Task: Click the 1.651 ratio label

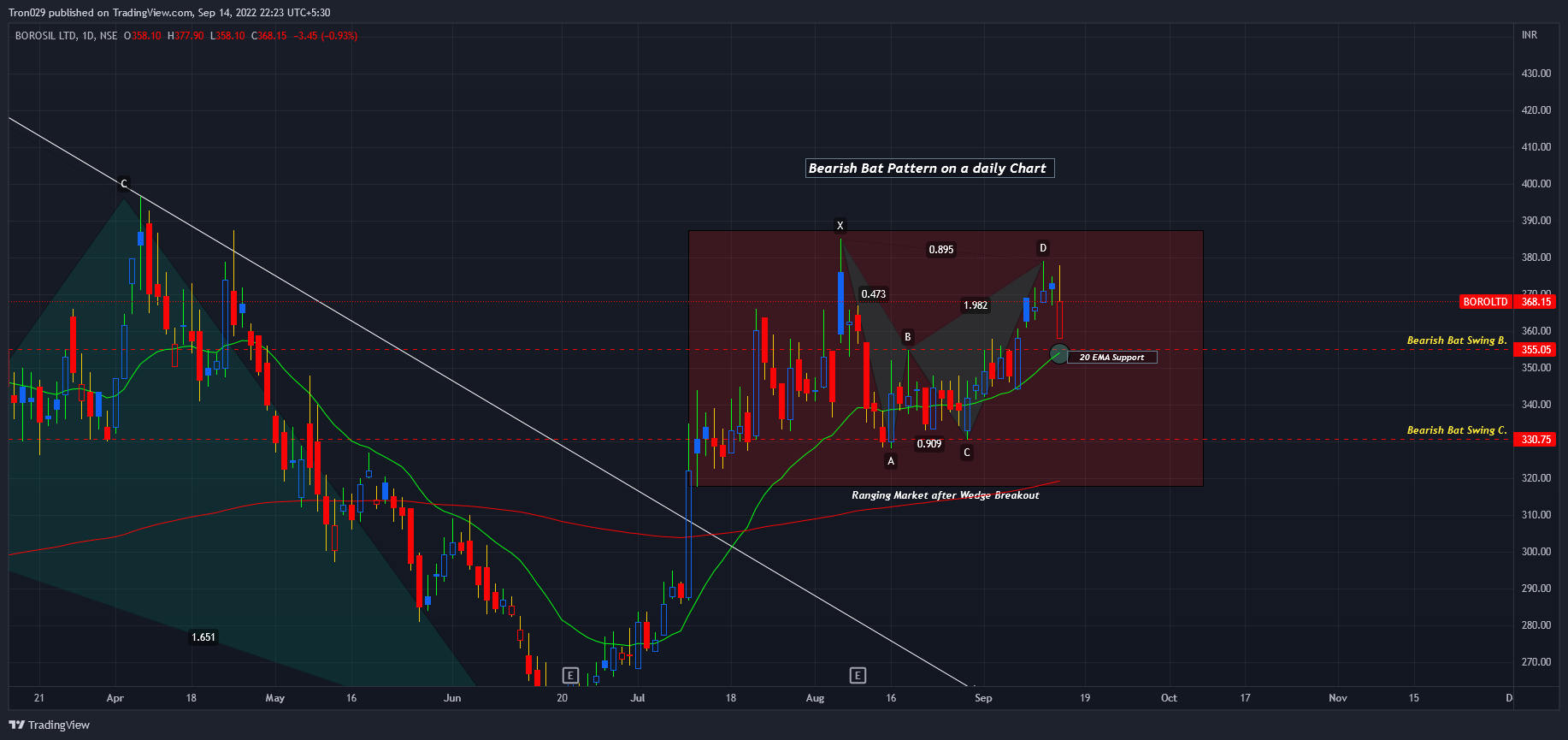Action: pyautogui.click(x=203, y=637)
